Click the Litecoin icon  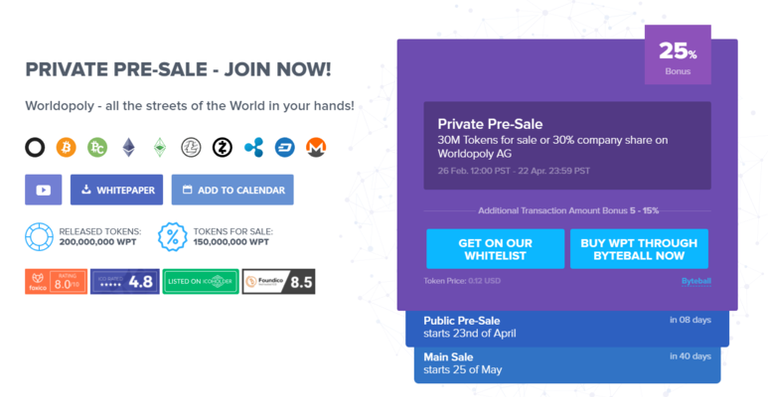point(191,147)
